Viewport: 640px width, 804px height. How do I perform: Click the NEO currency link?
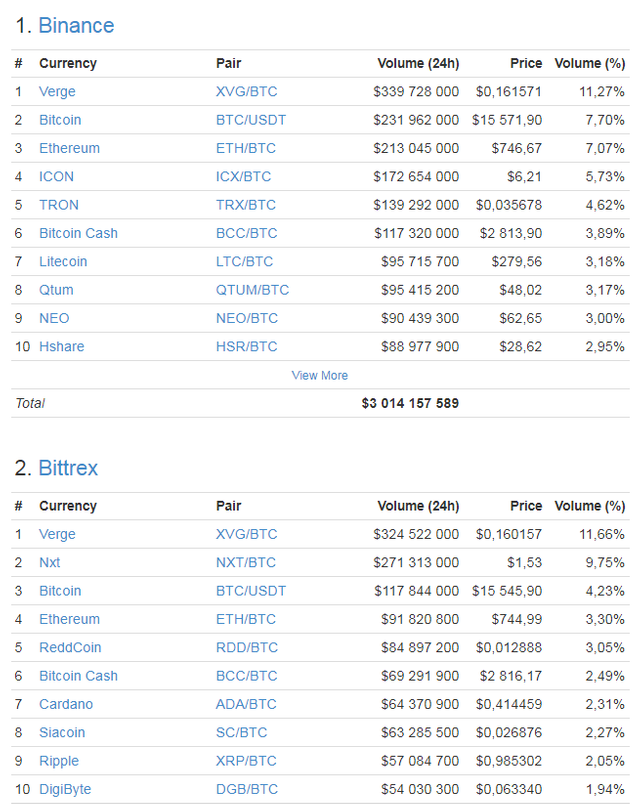[x=54, y=318]
